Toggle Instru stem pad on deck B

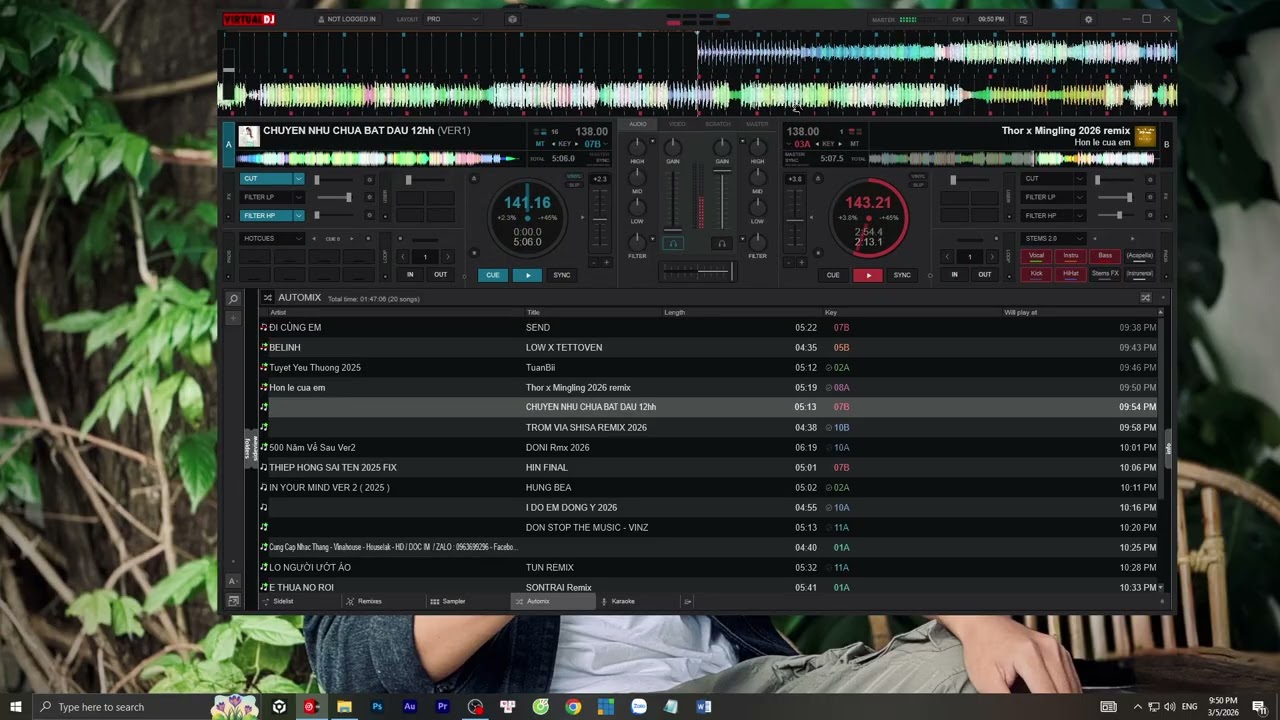tap(1070, 256)
